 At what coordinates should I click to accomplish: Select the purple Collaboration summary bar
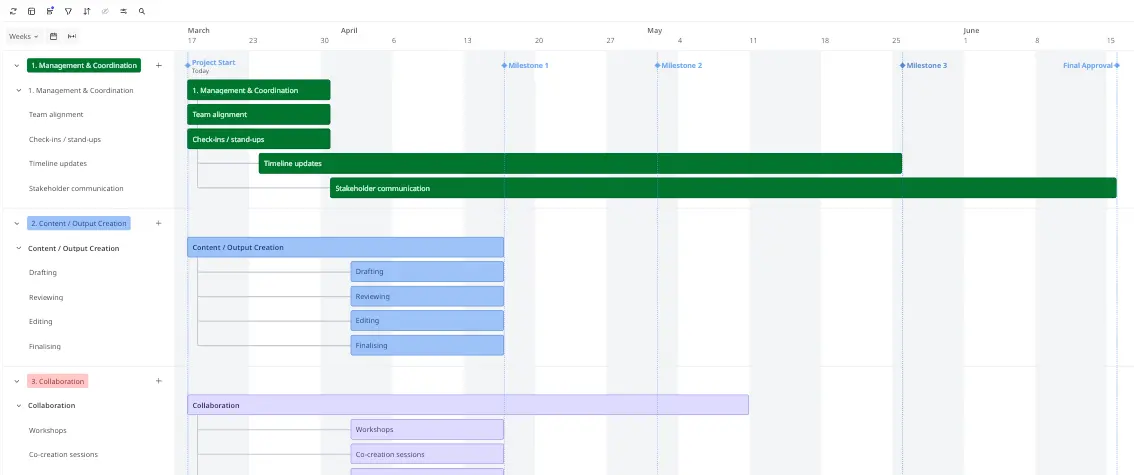[x=468, y=405]
